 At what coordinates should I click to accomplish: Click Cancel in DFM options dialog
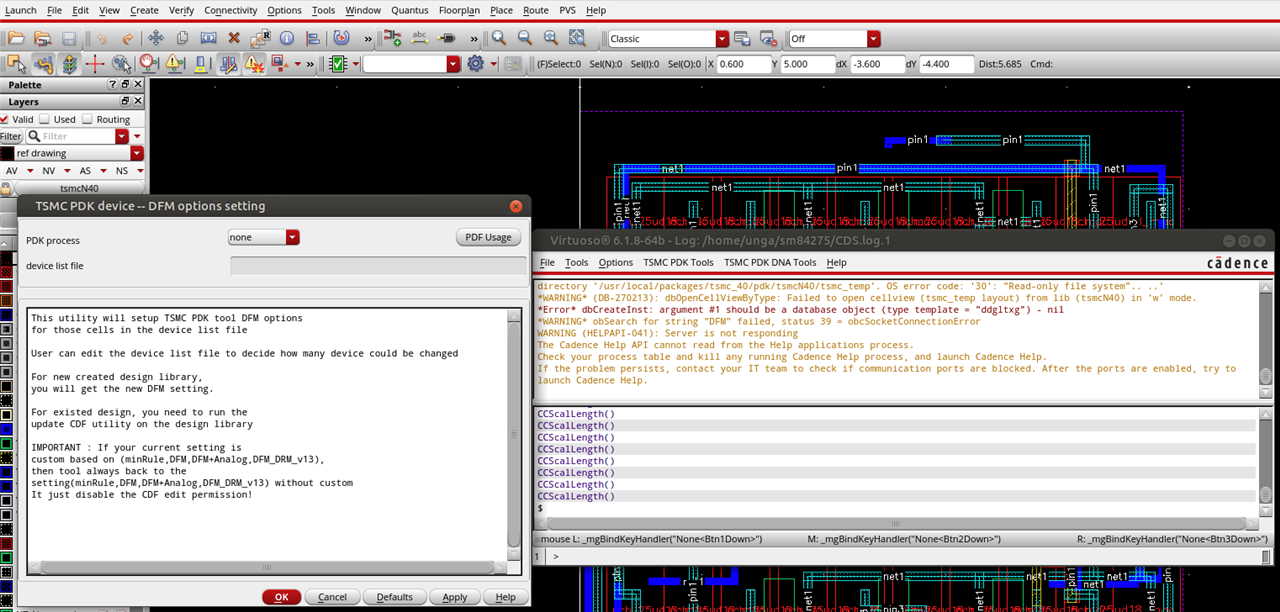point(332,597)
